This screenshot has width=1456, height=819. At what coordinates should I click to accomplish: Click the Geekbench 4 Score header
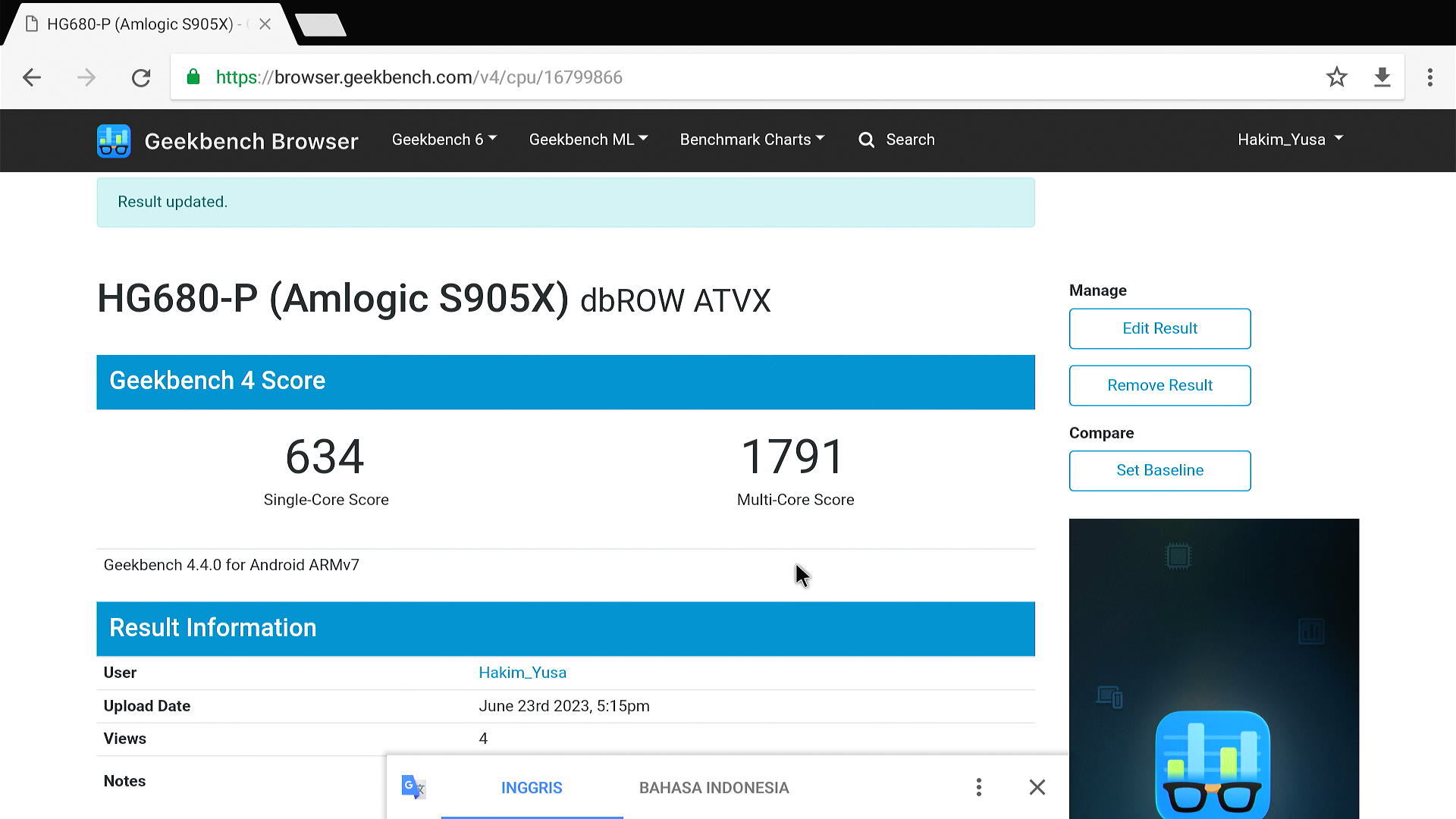point(565,382)
